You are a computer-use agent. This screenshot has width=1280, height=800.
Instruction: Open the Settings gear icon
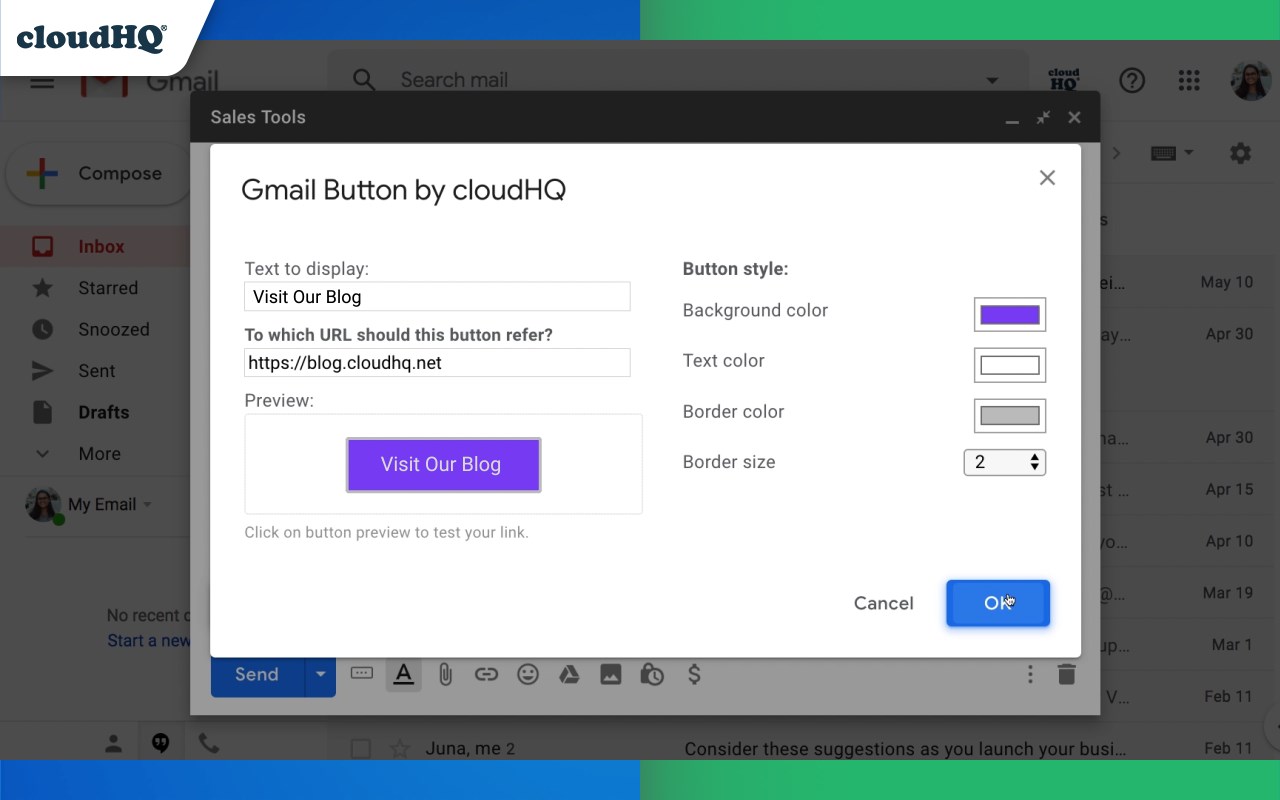(x=1240, y=153)
